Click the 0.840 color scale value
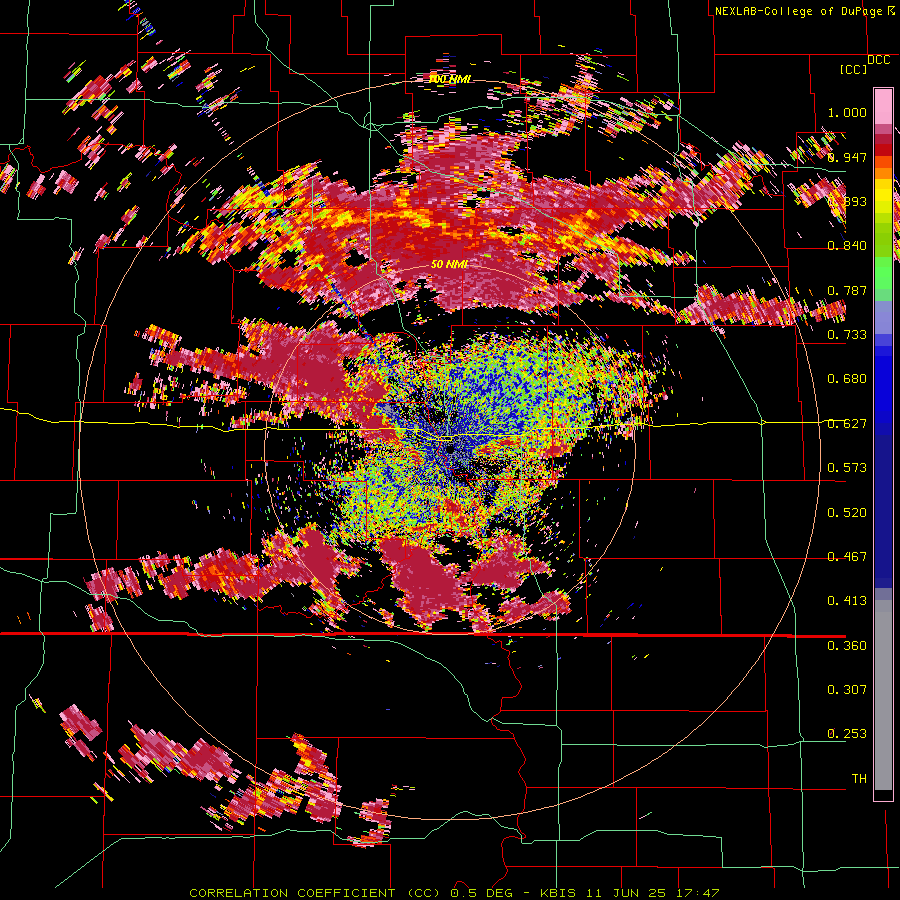The width and height of the screenshot is (900, 900). 847,246
